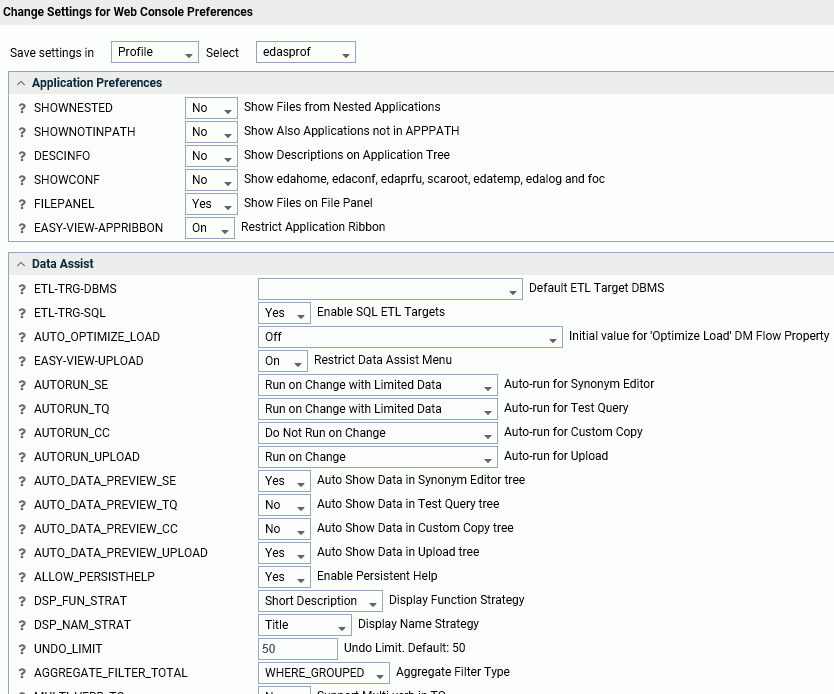This screenshot has height=694, width=834.
Task: Click help icon for AUTO_OPTIMIZE_LOAD
Action: 22,337
